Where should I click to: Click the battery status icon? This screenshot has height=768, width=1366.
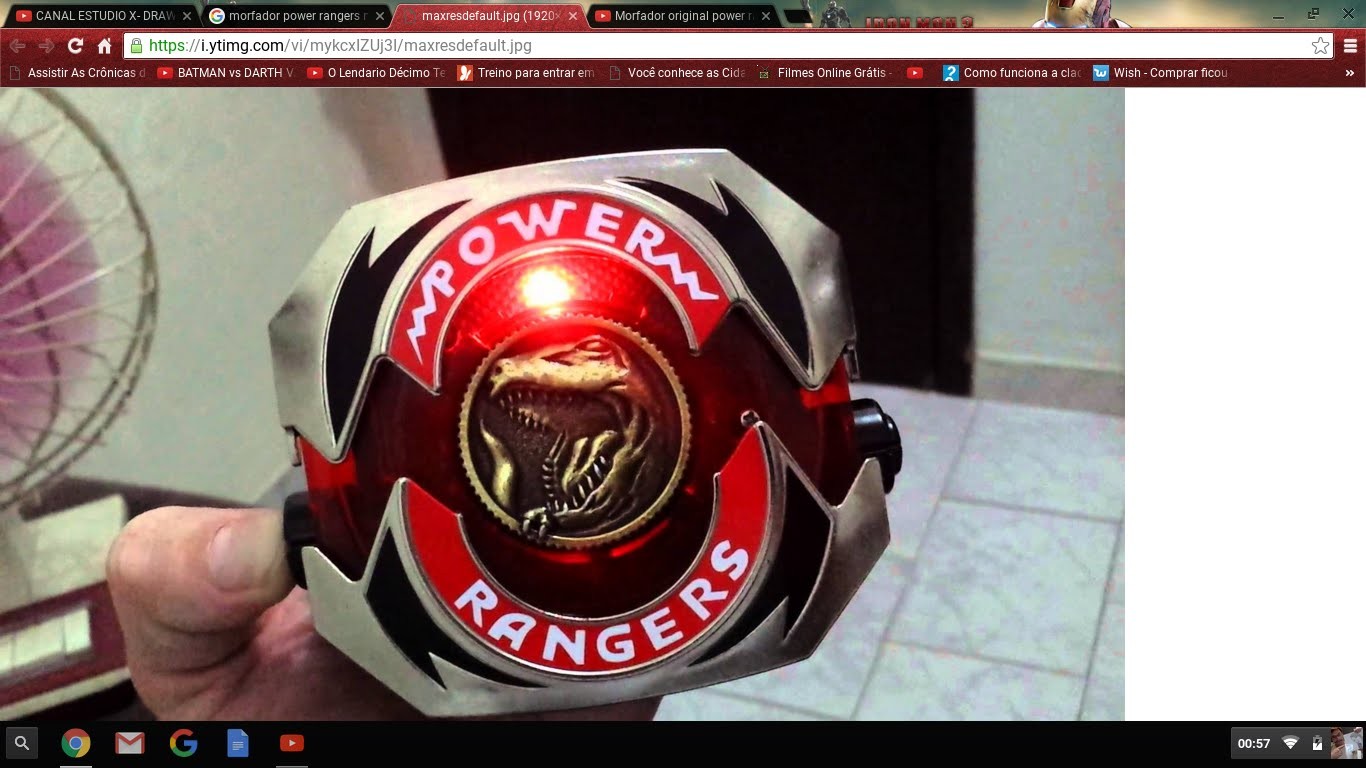(1317, 743)
